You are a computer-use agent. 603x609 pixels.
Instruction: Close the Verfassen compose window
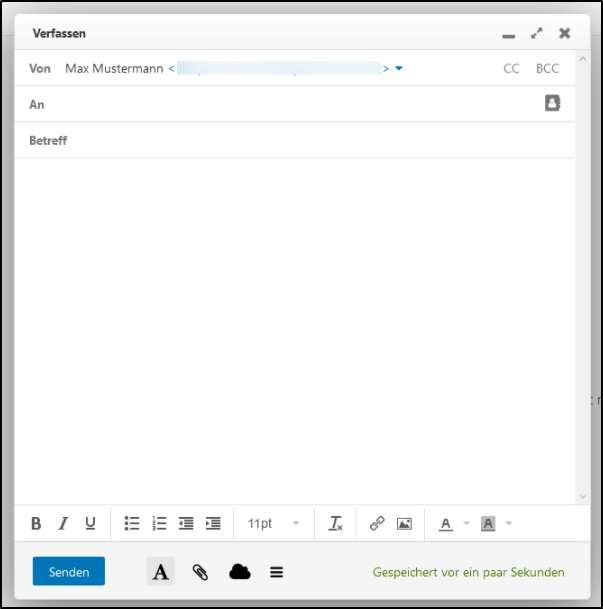pos(565,33)
